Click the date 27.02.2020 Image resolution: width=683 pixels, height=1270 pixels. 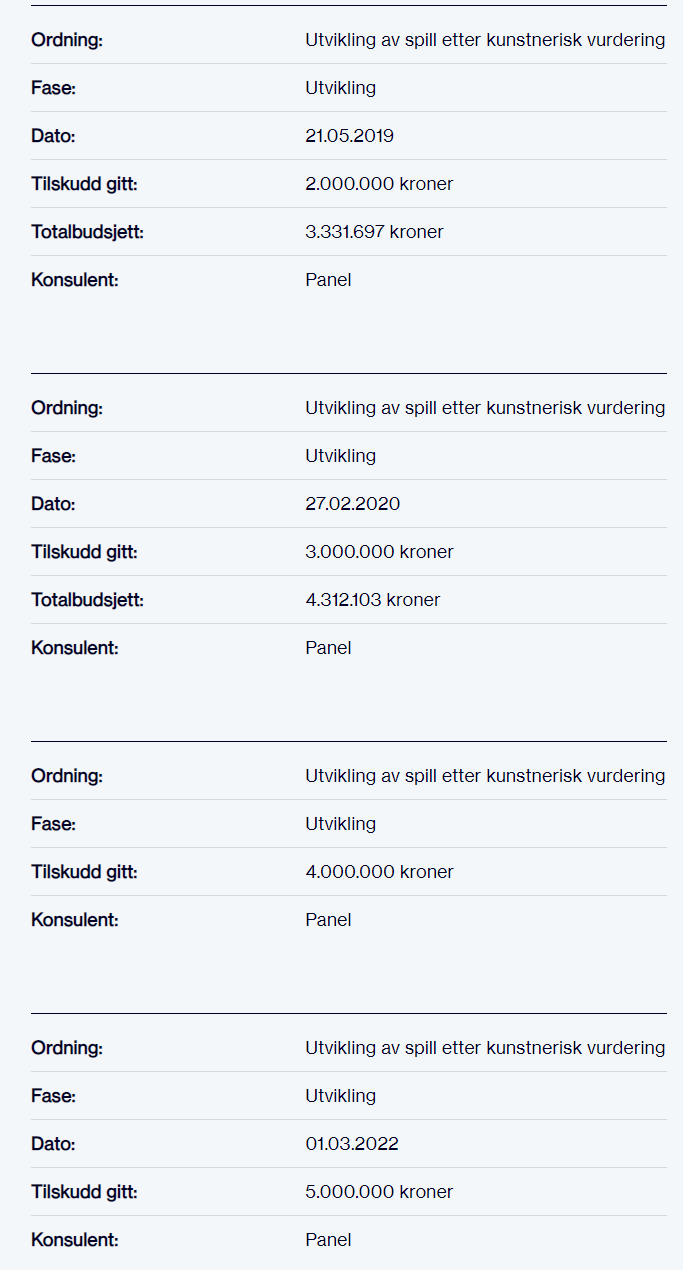352,504
